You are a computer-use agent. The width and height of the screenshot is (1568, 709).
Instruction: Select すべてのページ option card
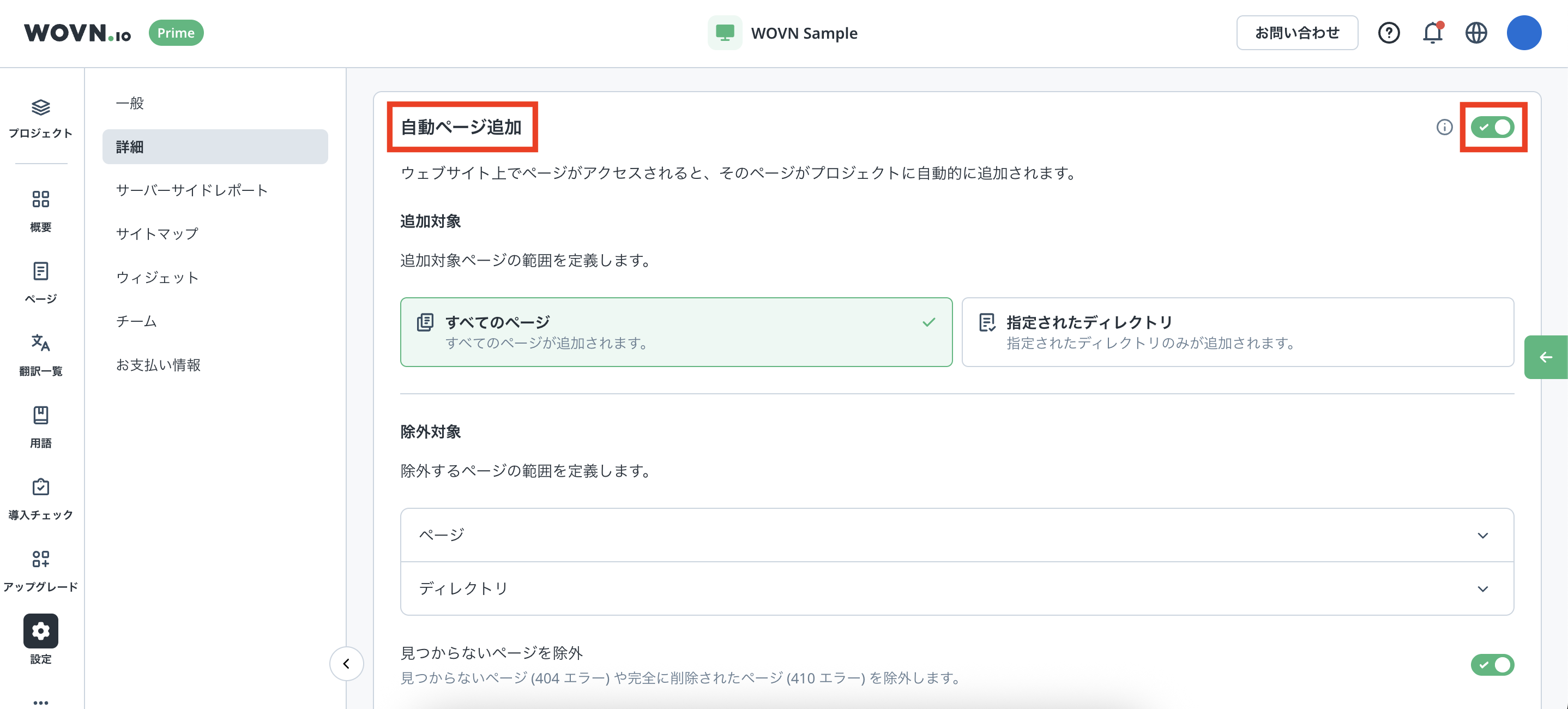pos(676,332)
